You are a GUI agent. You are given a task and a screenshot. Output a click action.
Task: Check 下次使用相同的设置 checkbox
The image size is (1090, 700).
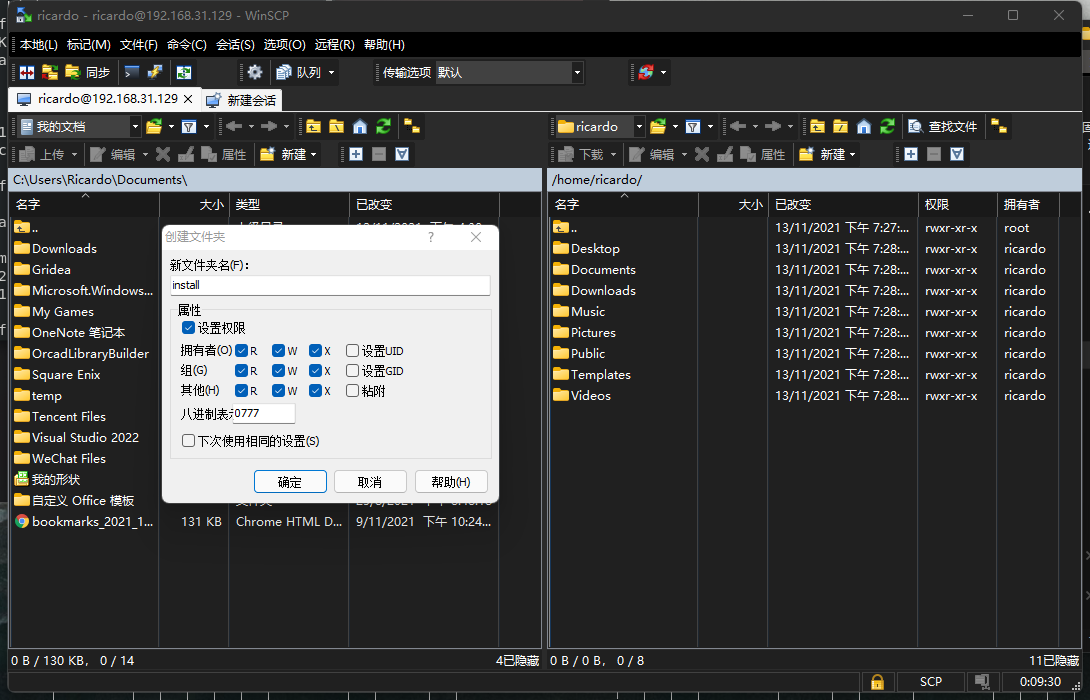click(188, 441)
